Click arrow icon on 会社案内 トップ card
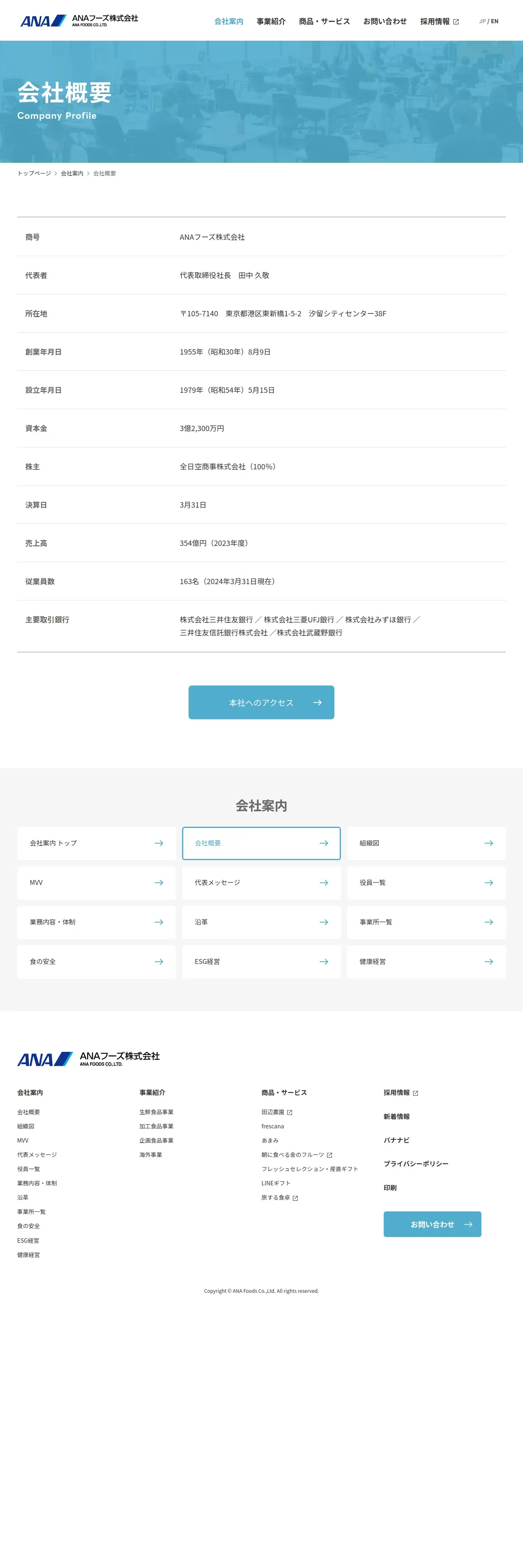Image resolution: width=523 pixels, height=1568 pixels. click(159, 843)
